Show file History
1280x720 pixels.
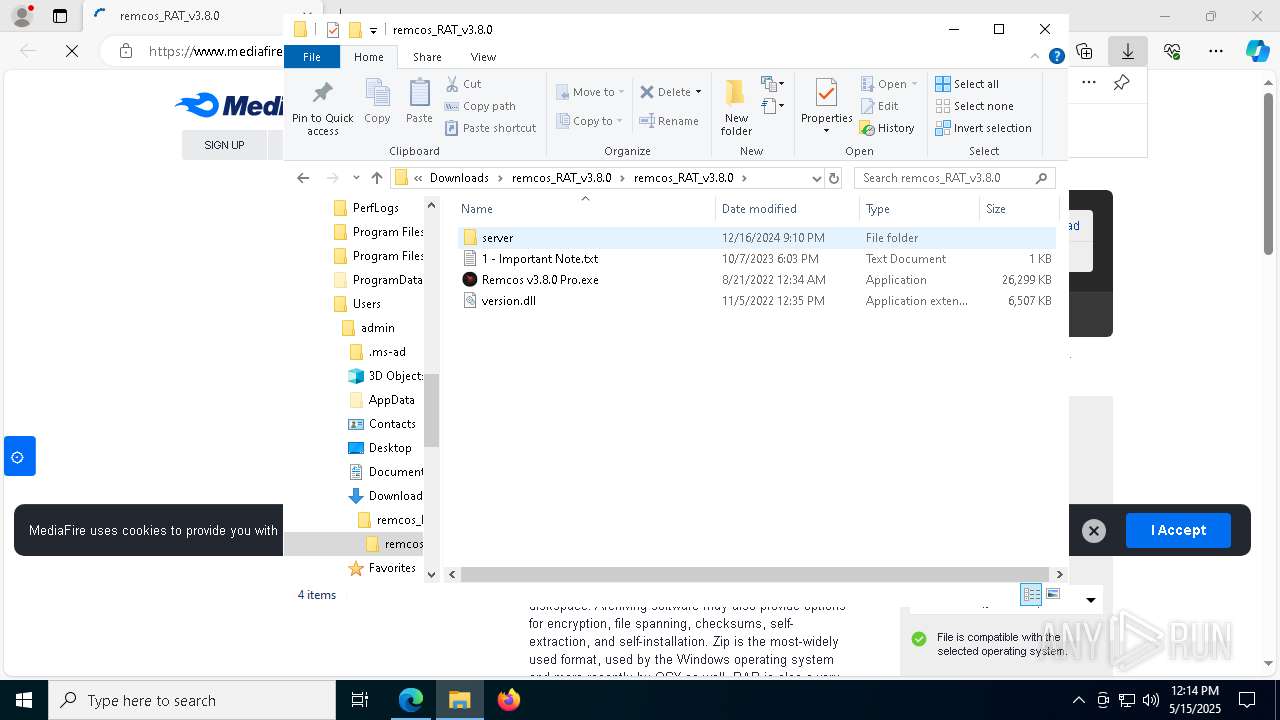(x=887, y=128)
